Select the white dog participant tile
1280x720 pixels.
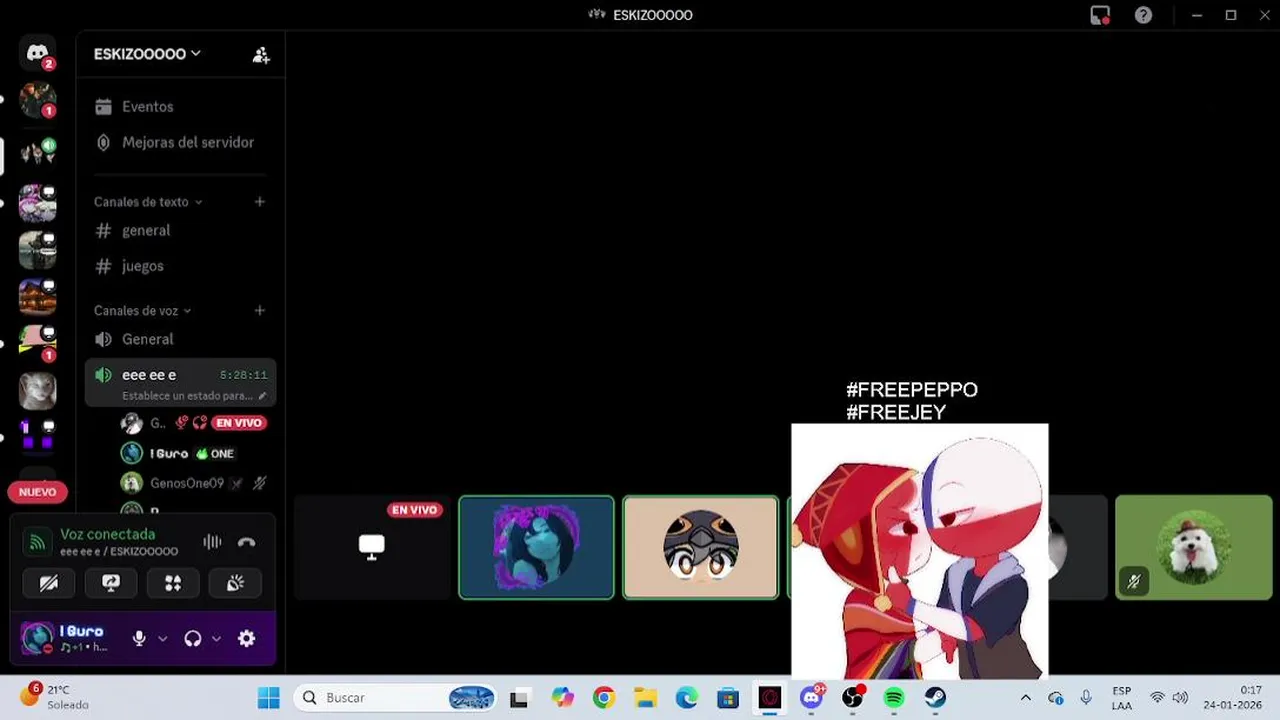[x=1194, y=547]
